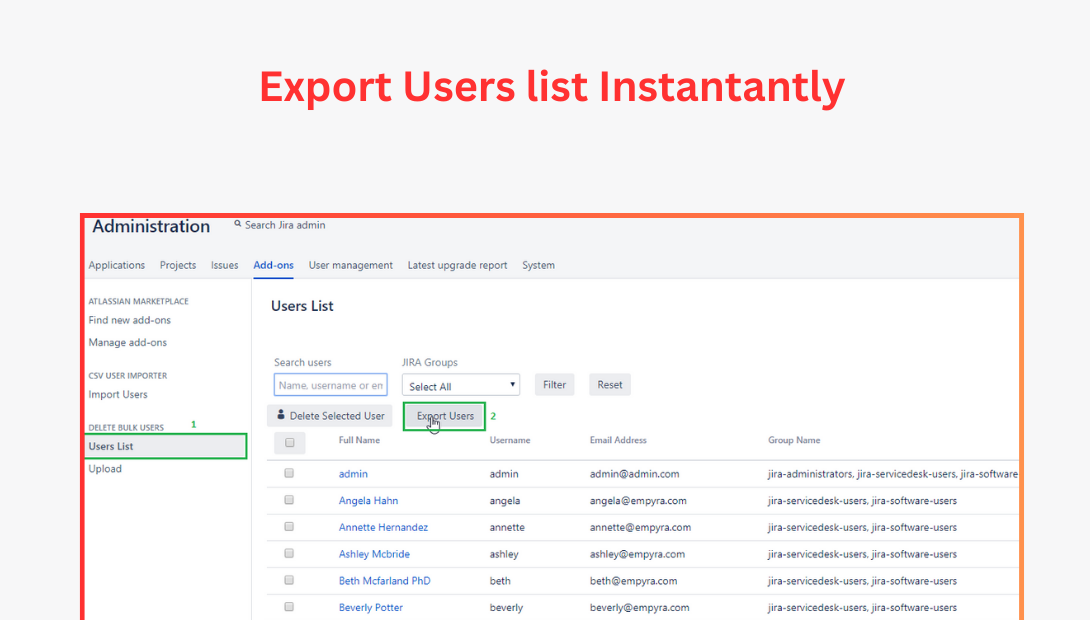Image resolution: width=1090 pixels, height=620 pixels.
Task: Check the box for Beth Mcfarland PhD
Action: [289, 580]
